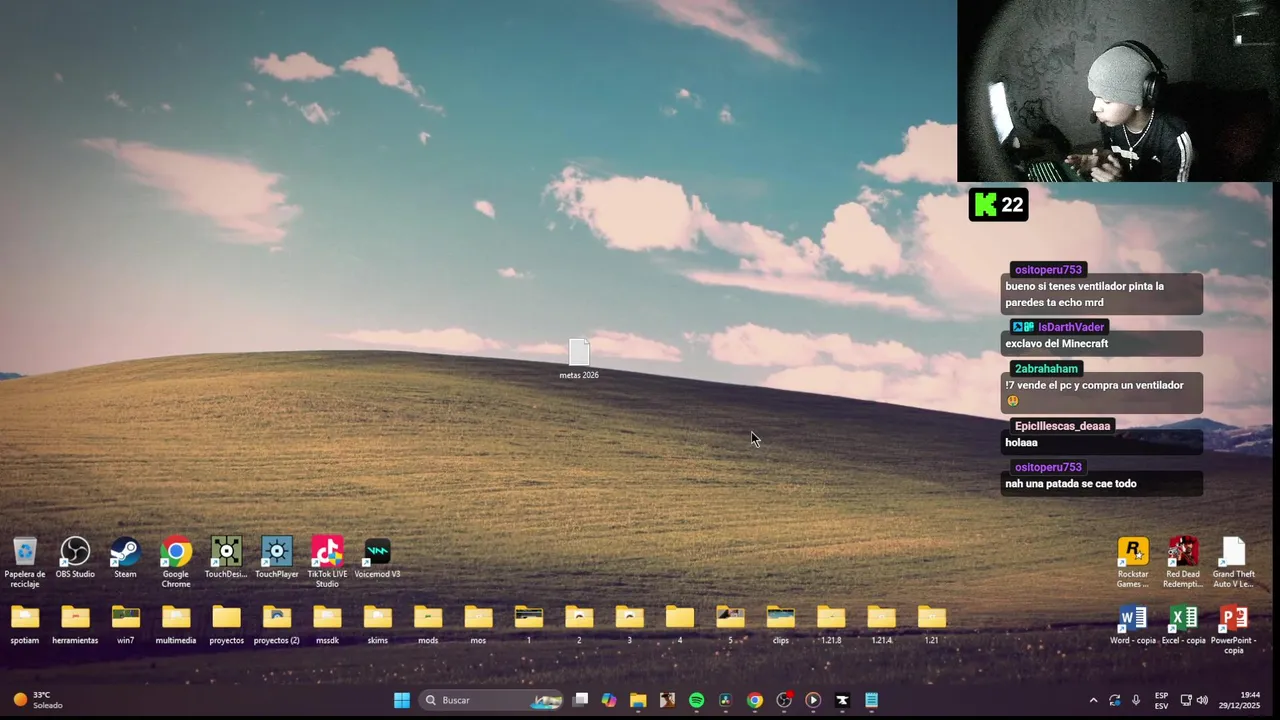This screenshot has width=1280, height=720.
Task: Open the Excel - copia shortcut
Action: coord(1183,625)
